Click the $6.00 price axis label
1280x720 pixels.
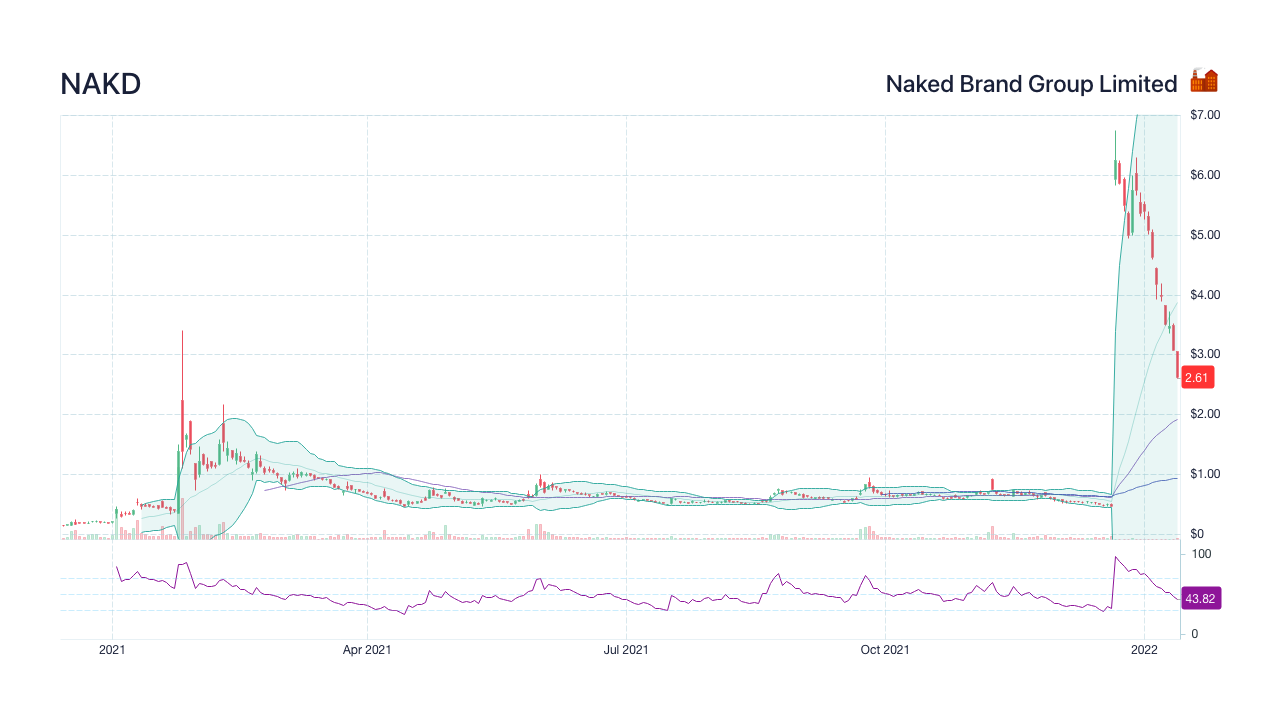pos(1204,175)
